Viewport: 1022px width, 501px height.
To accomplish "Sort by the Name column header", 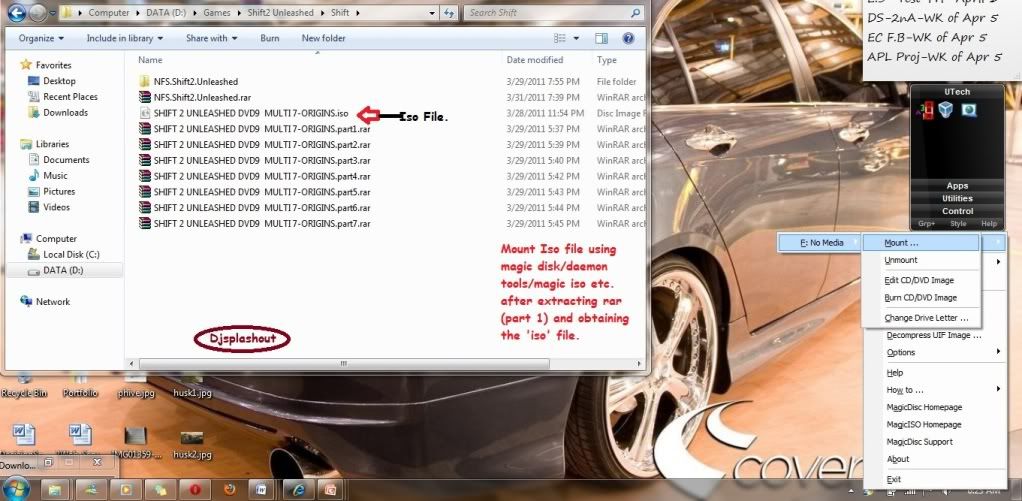I will (x=150, y=60).
